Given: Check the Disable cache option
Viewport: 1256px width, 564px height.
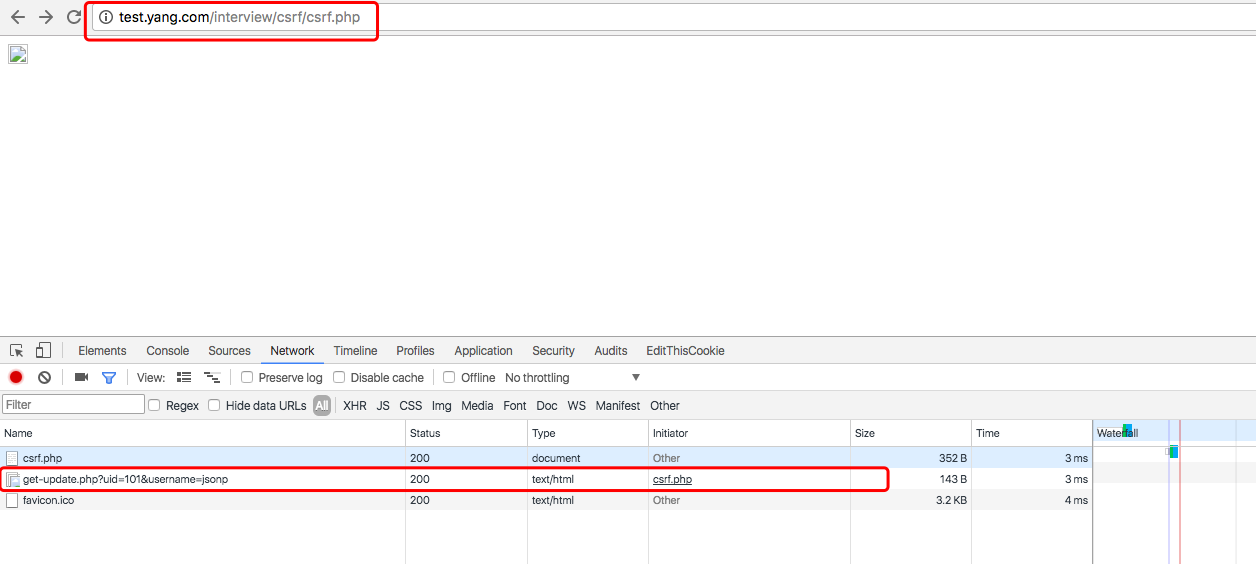Looking at the screenshot, I should tap(339, 377).
